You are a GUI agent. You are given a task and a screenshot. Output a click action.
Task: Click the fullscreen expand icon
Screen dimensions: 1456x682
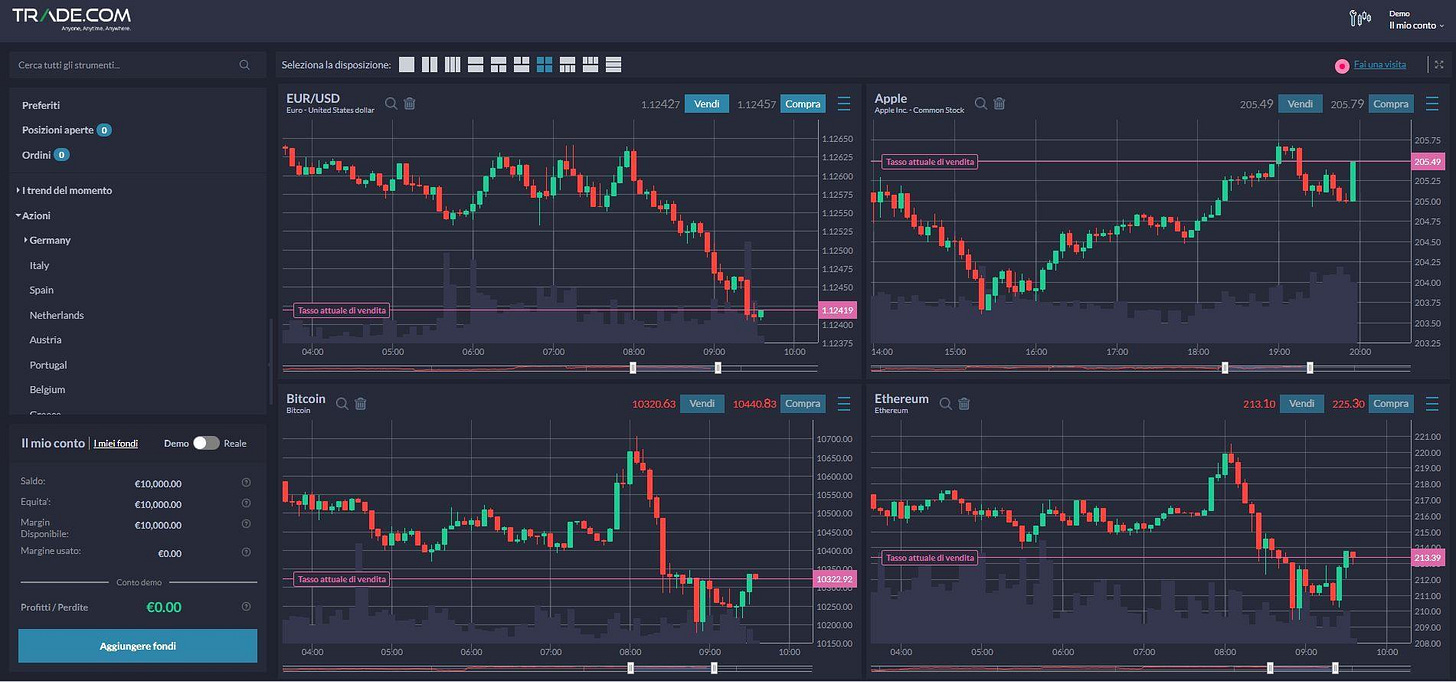point(1438,65)
